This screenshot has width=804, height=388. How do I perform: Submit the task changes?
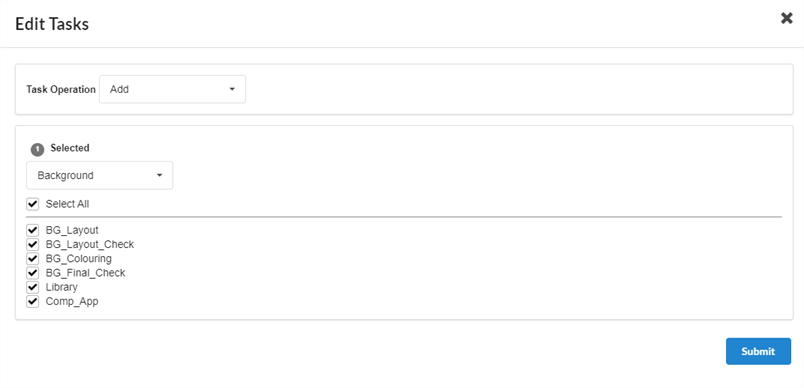[x=758, y=351]
